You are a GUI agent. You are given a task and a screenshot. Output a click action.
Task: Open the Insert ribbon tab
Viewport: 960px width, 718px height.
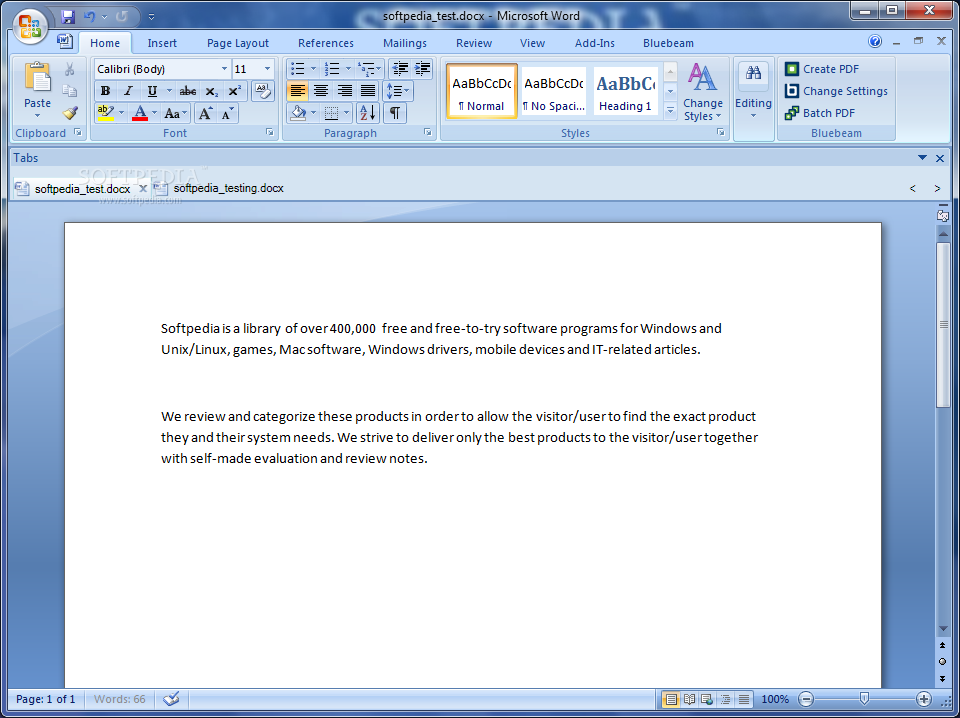click(162, 43)
